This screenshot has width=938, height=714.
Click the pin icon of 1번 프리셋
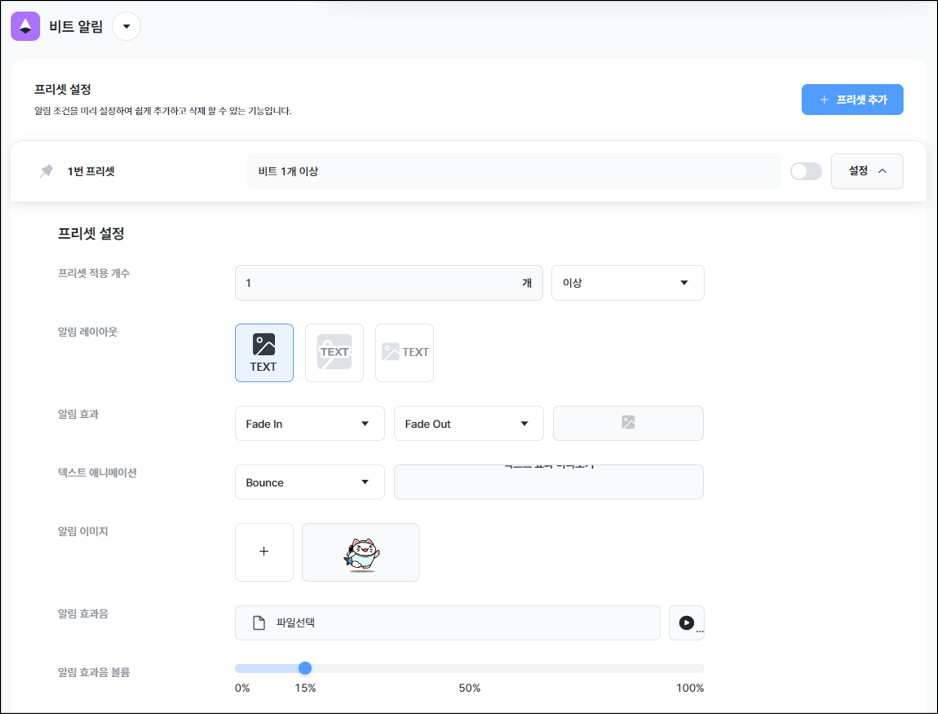pos(46,171)
